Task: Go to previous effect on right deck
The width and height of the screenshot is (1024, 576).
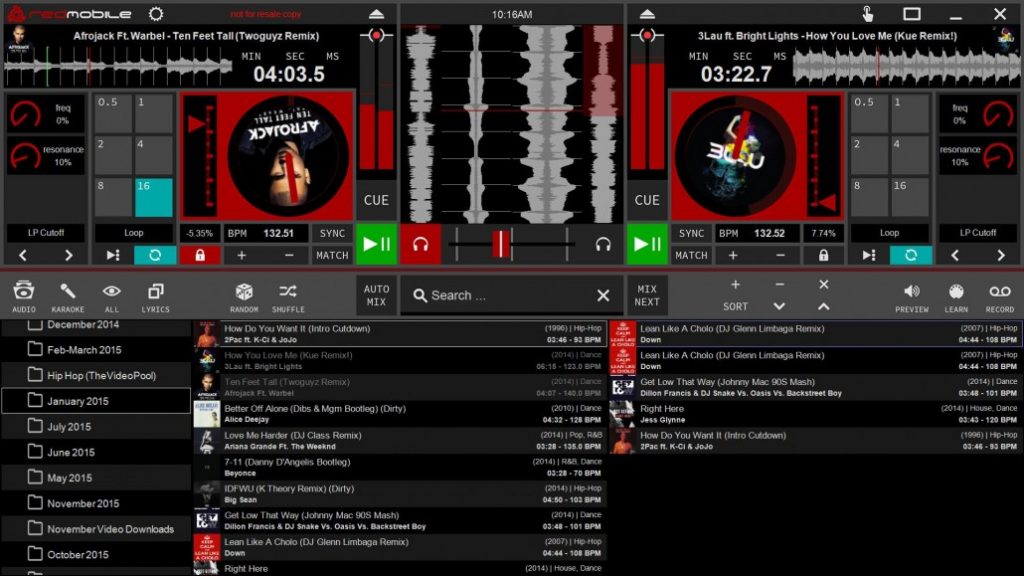Action: point(955,255)
